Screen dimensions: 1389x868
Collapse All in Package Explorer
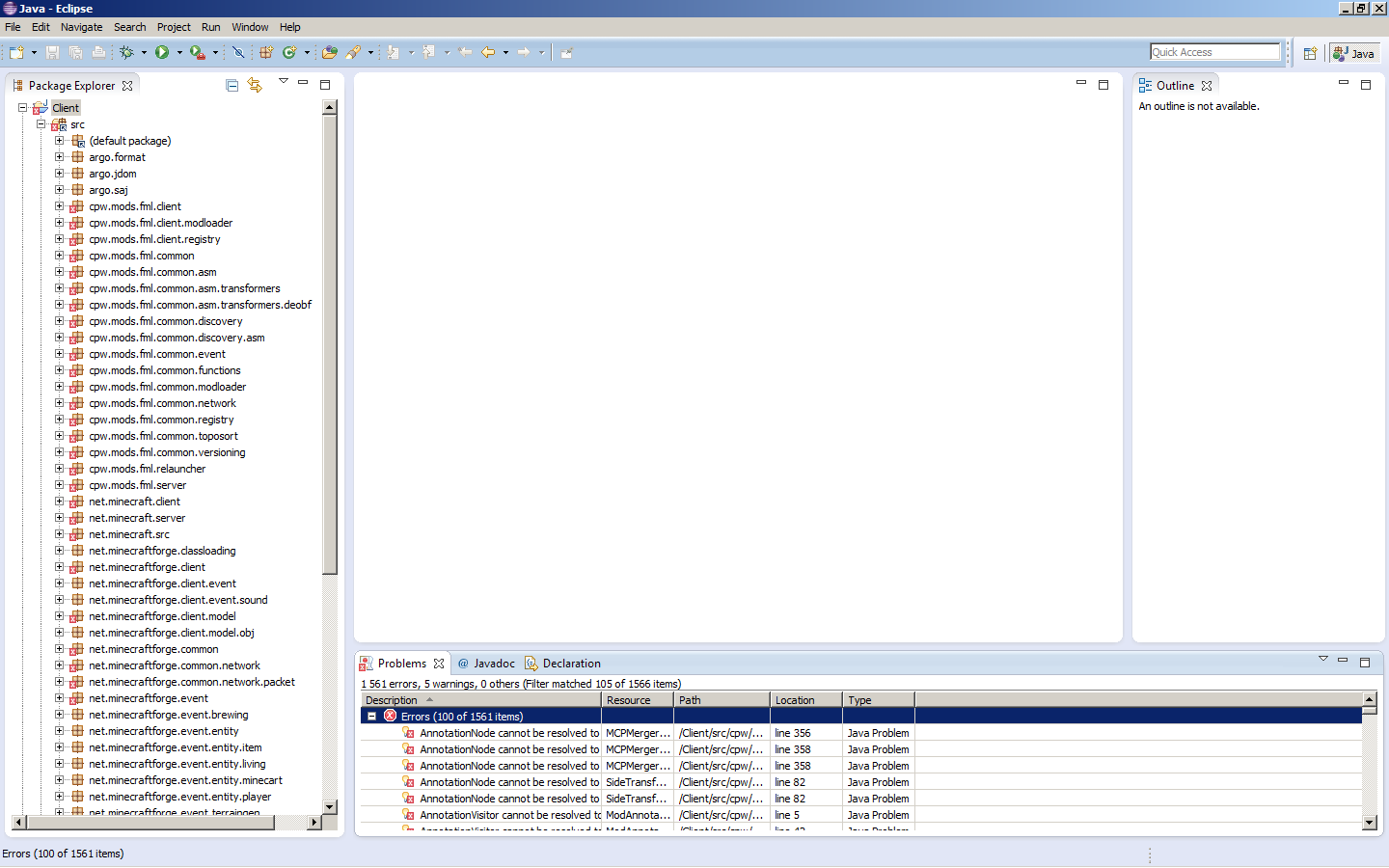pyautogui.click(x=232, y=86)
